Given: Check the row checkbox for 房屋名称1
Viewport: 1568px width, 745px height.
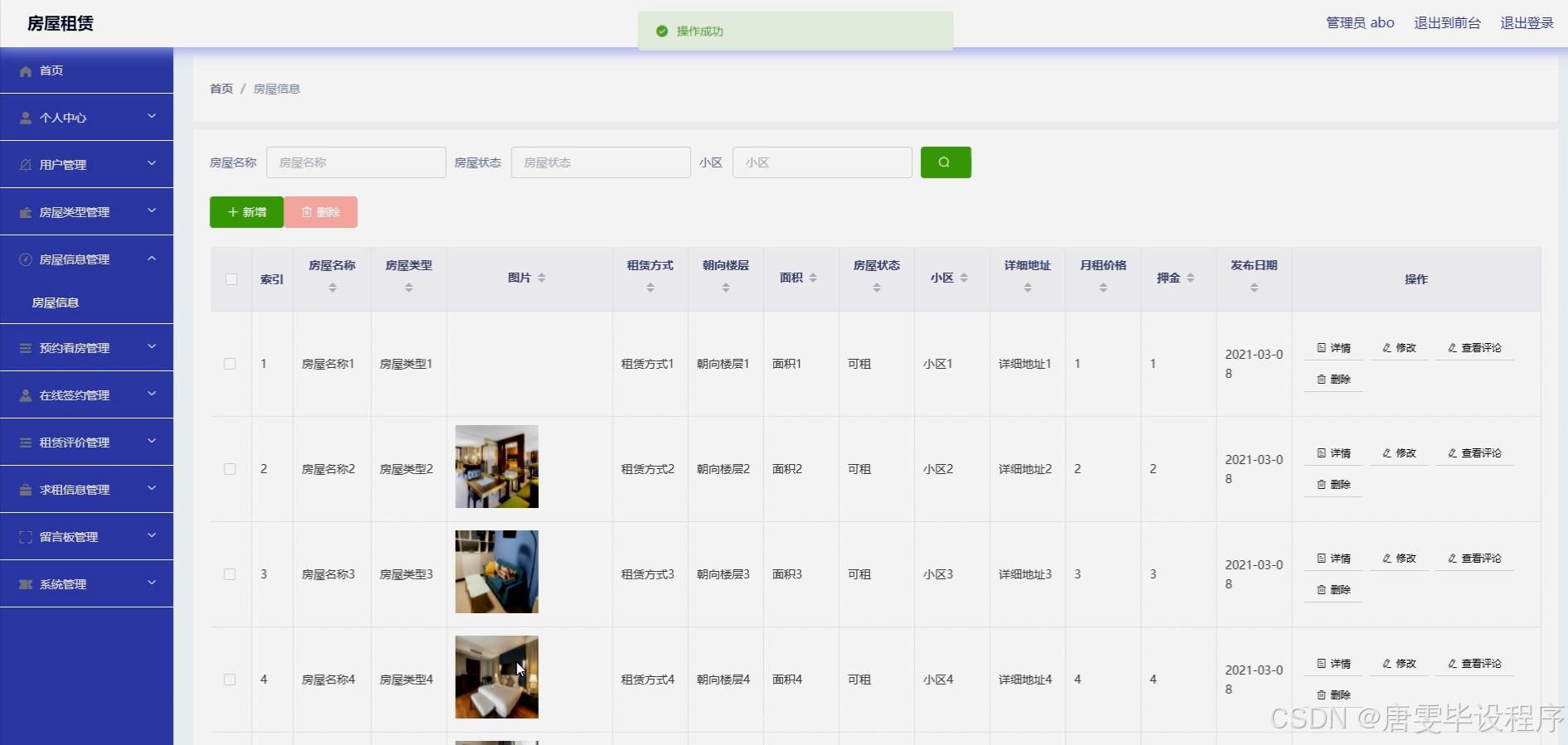Looking at the screenshot, I should click(230, 364).
